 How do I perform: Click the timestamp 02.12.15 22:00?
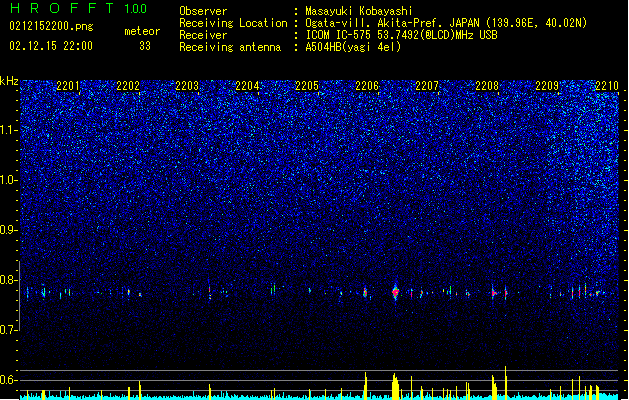pos(51,46)
